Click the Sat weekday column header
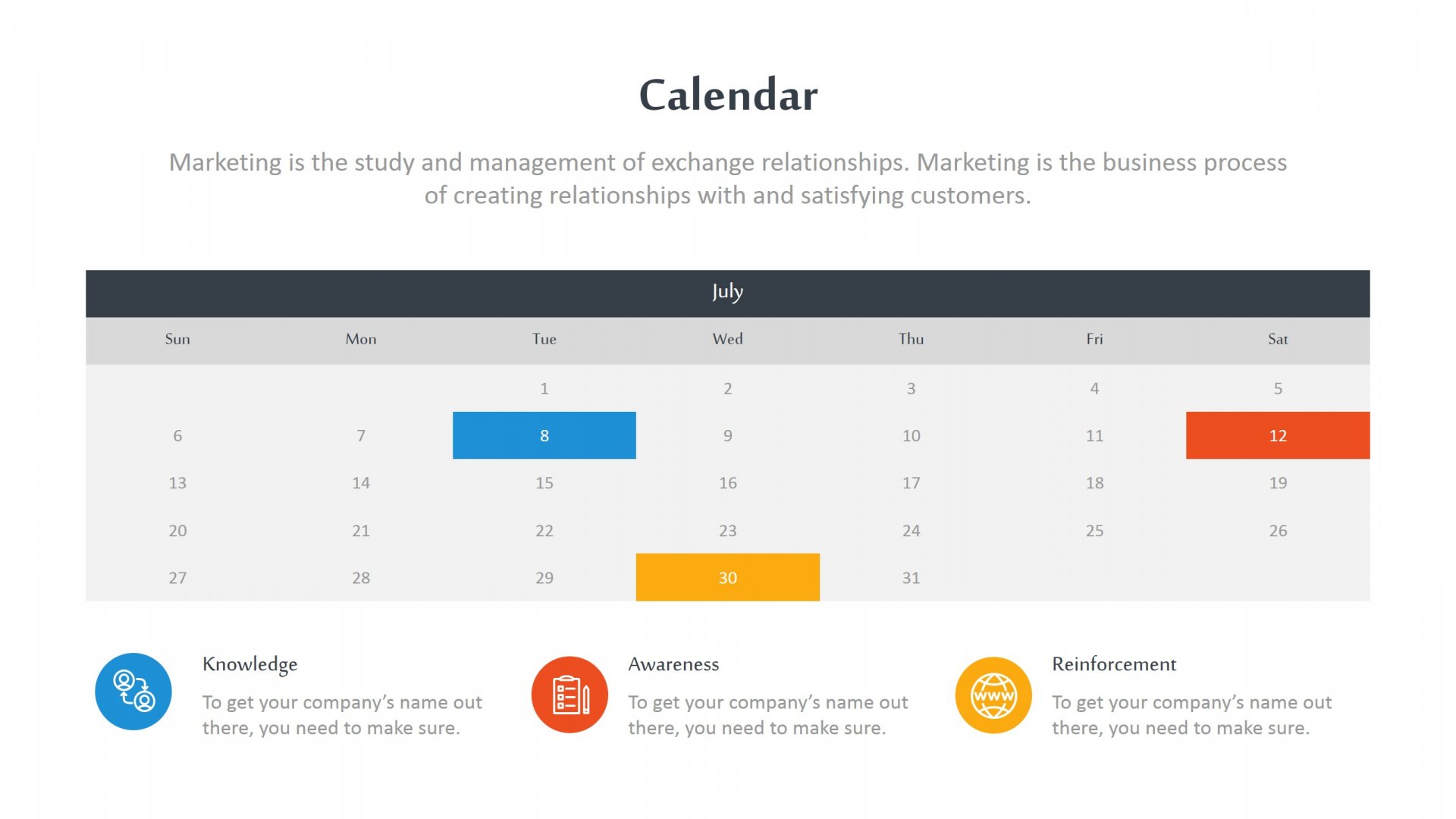Image resolution: width=1456 pixels, height=819 pixels. 1277,339
